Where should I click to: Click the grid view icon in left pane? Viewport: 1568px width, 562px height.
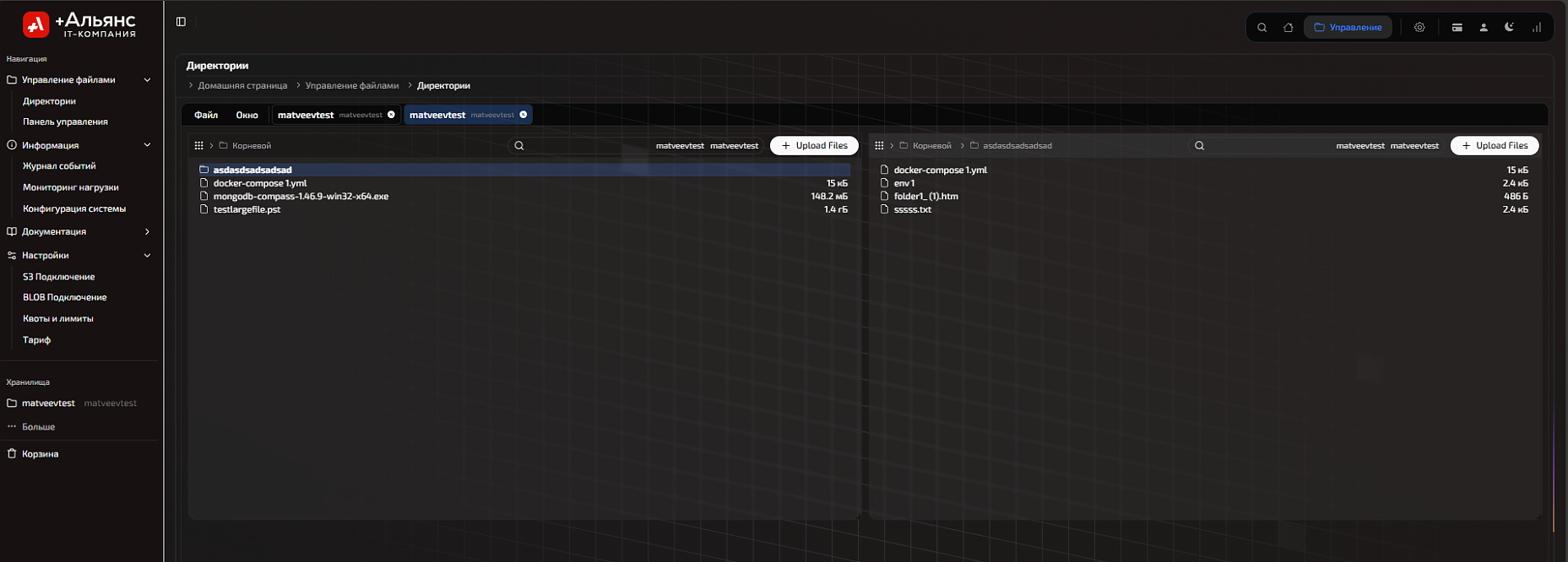(x=199, y=146)
